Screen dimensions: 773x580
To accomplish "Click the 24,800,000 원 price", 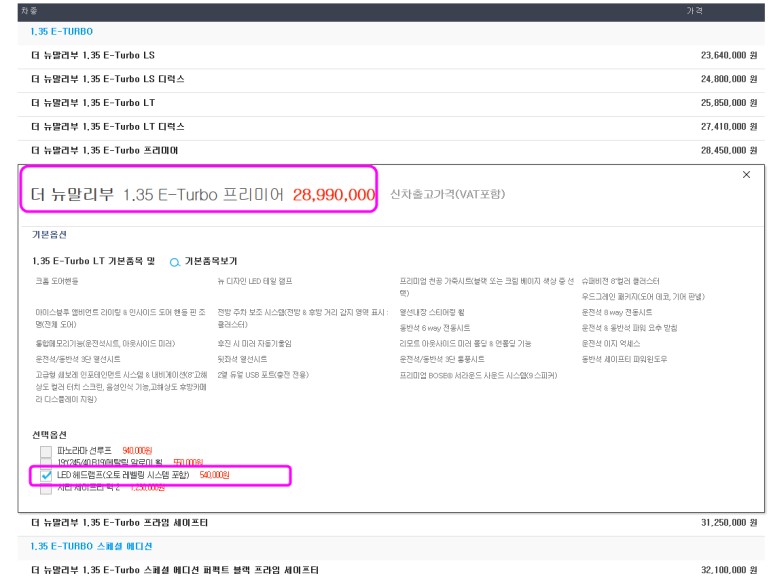I will point(729,79).
